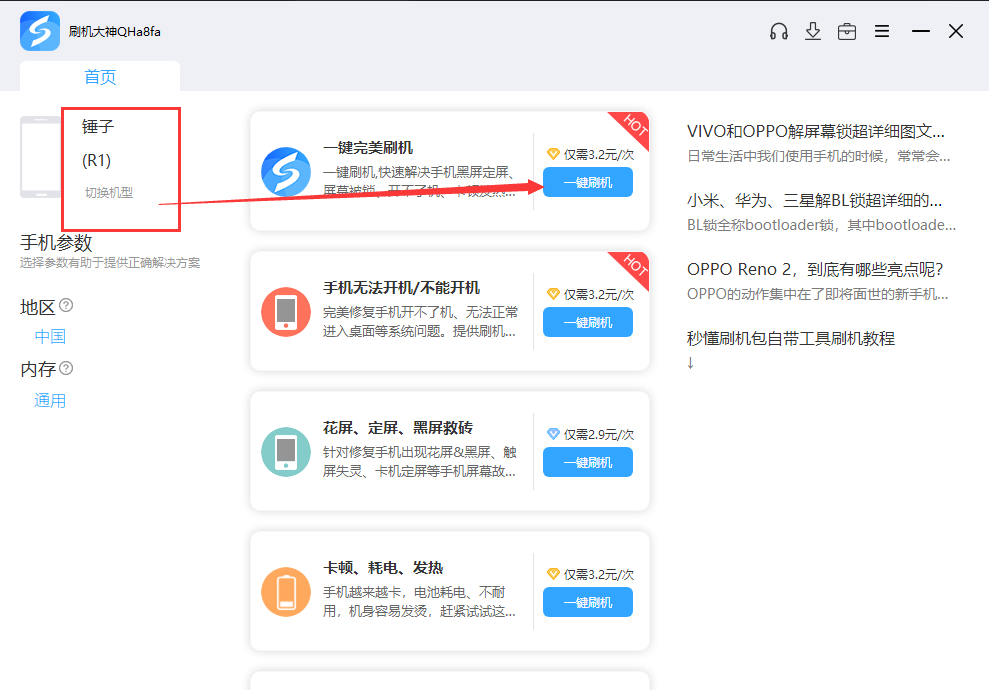Click gold diamond icon in 一键完美刷机 card
Screen dimensions: 989x690
click(x=553, y=154)
